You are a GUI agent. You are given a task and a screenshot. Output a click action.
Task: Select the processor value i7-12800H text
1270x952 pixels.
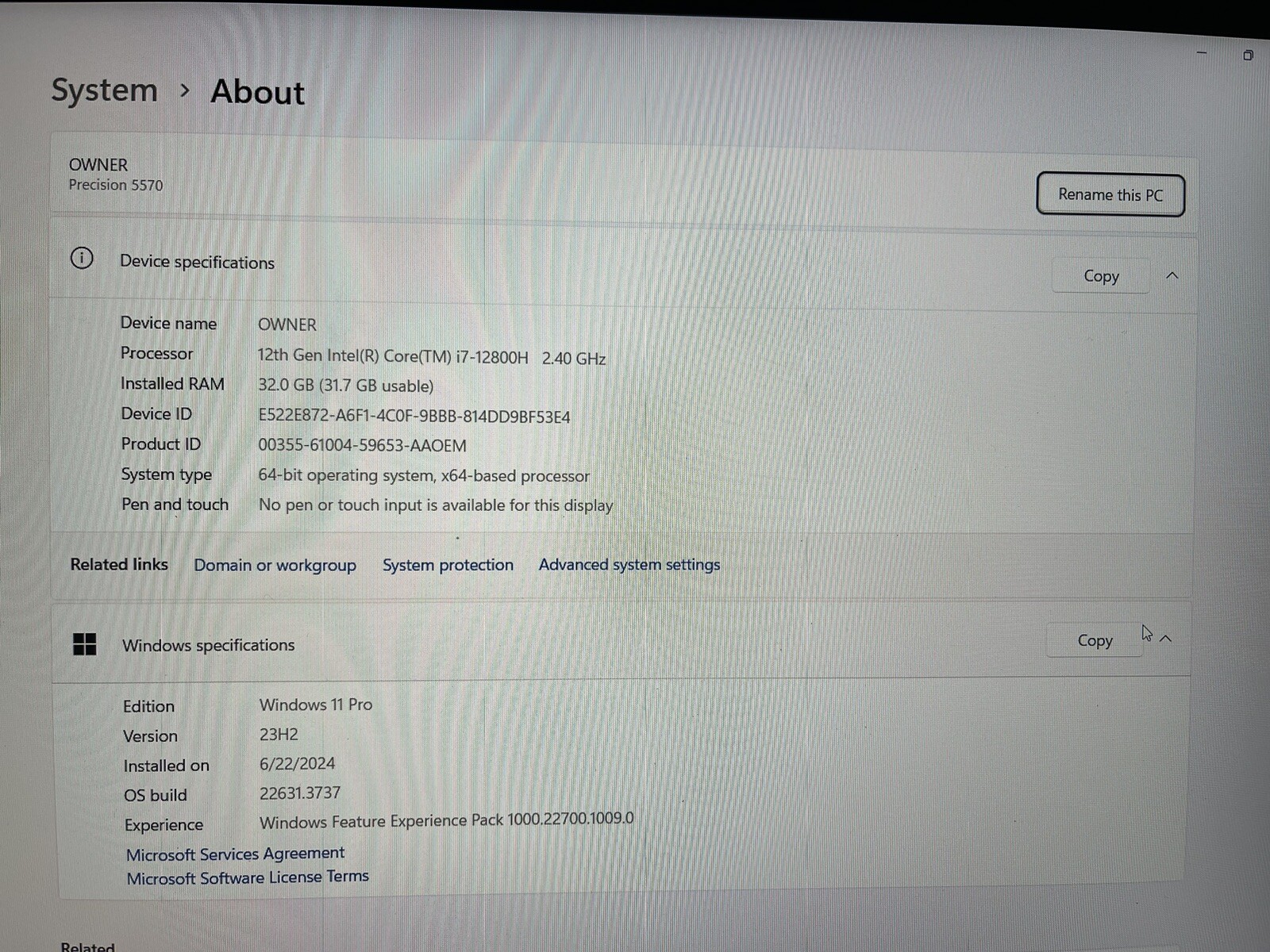click(431, 357)
